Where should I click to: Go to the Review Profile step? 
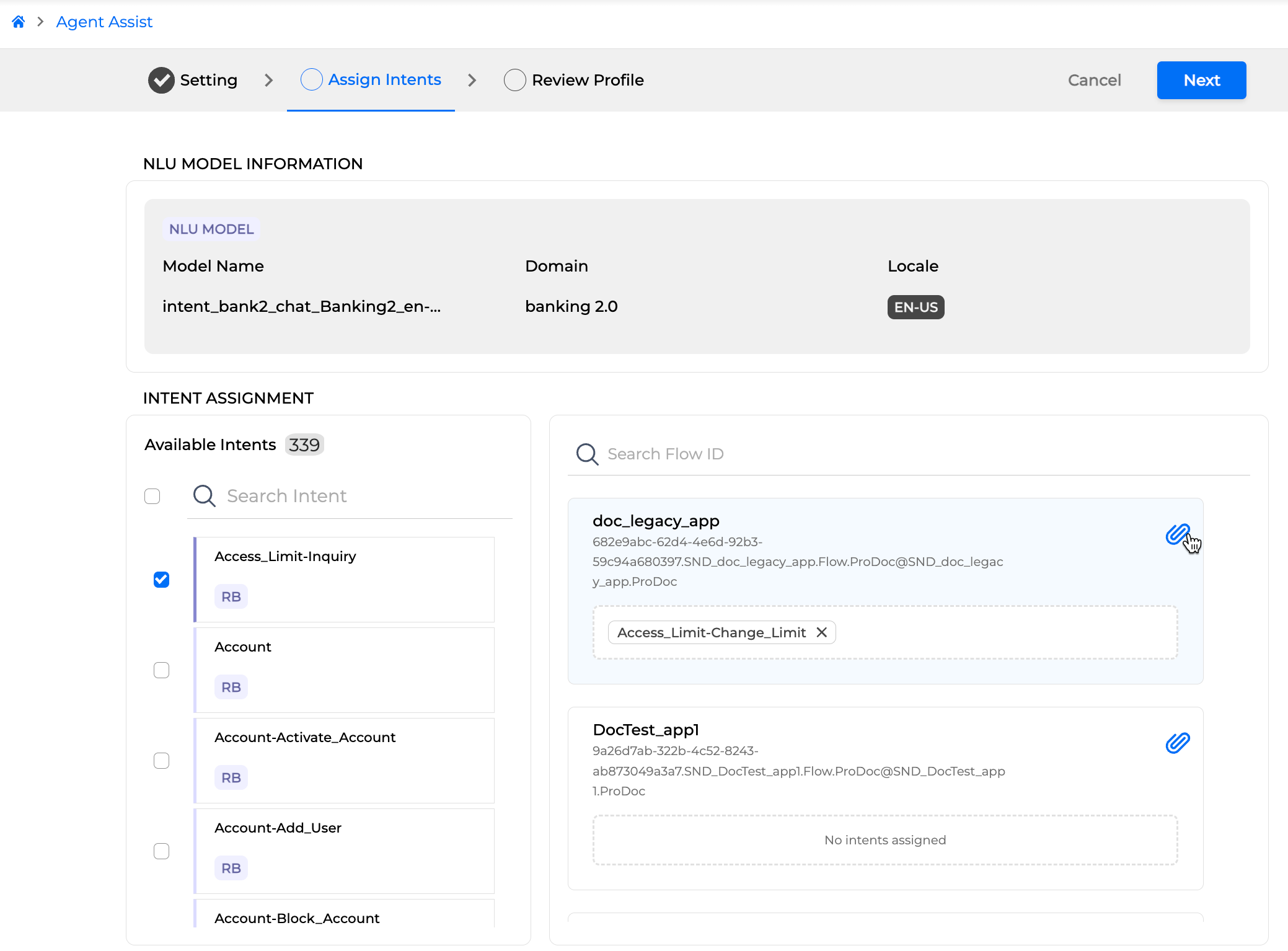[x=587, y=80]
